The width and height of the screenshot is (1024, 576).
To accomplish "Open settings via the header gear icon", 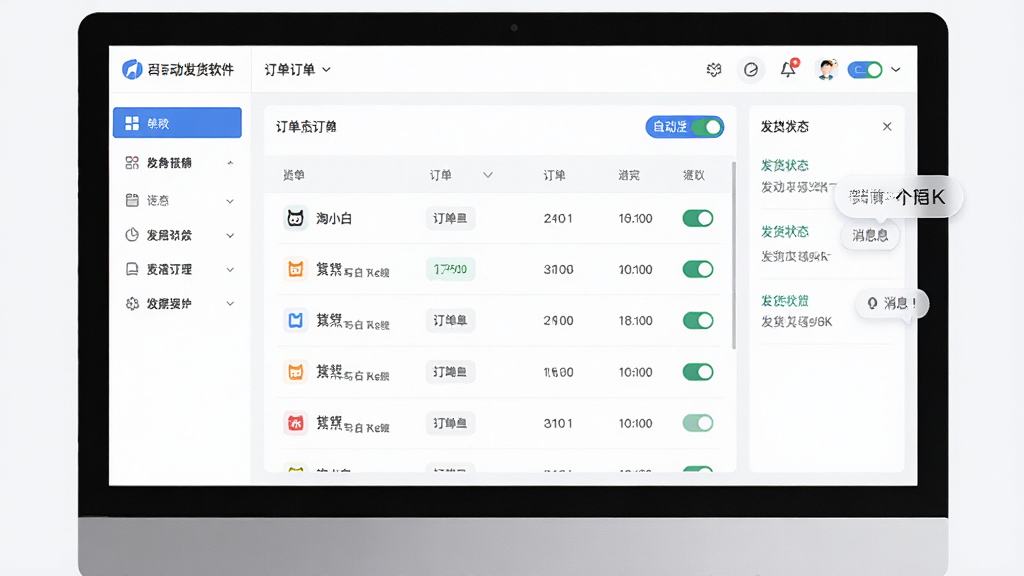I will (714, 69).
